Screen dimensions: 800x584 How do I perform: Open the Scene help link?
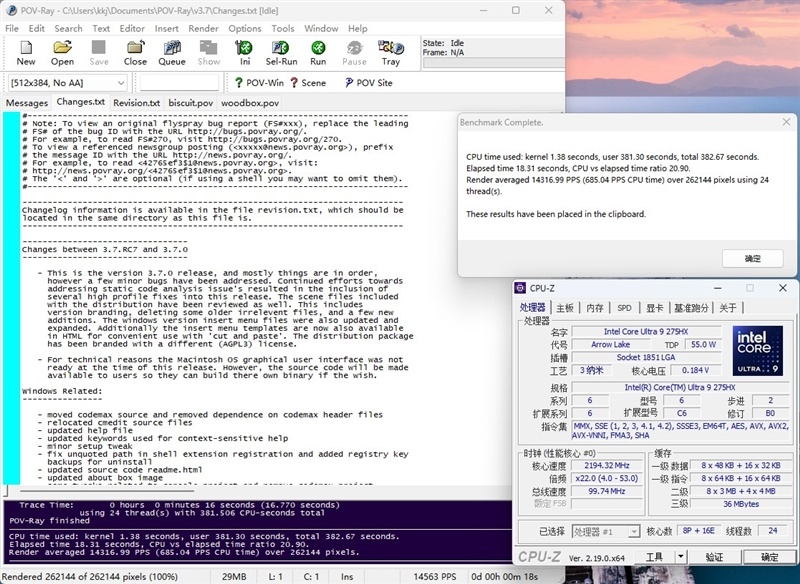(308, 83)
